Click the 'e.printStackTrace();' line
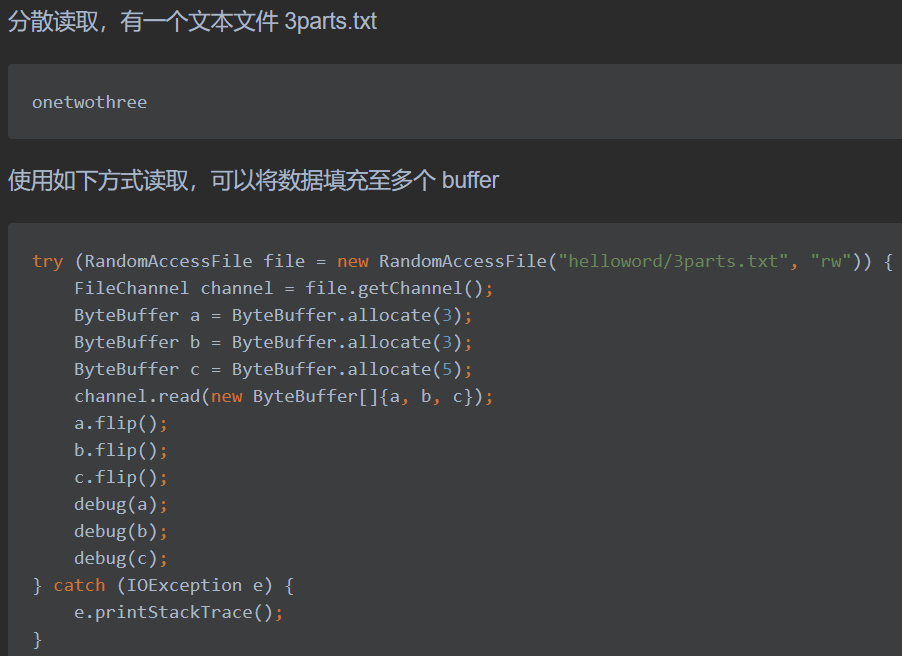This screenshot has width=902, height=656. click(x=178, y=613)
